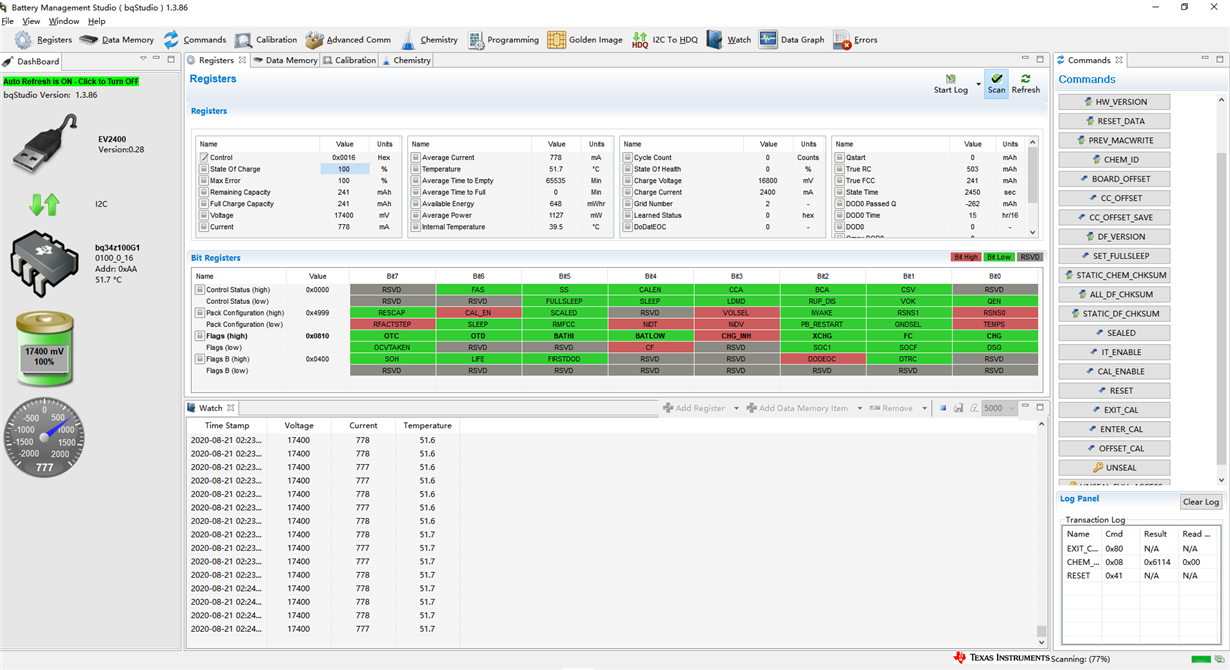Click the Start Log icon
1230x670 pixels.
[x=950, y=78]
